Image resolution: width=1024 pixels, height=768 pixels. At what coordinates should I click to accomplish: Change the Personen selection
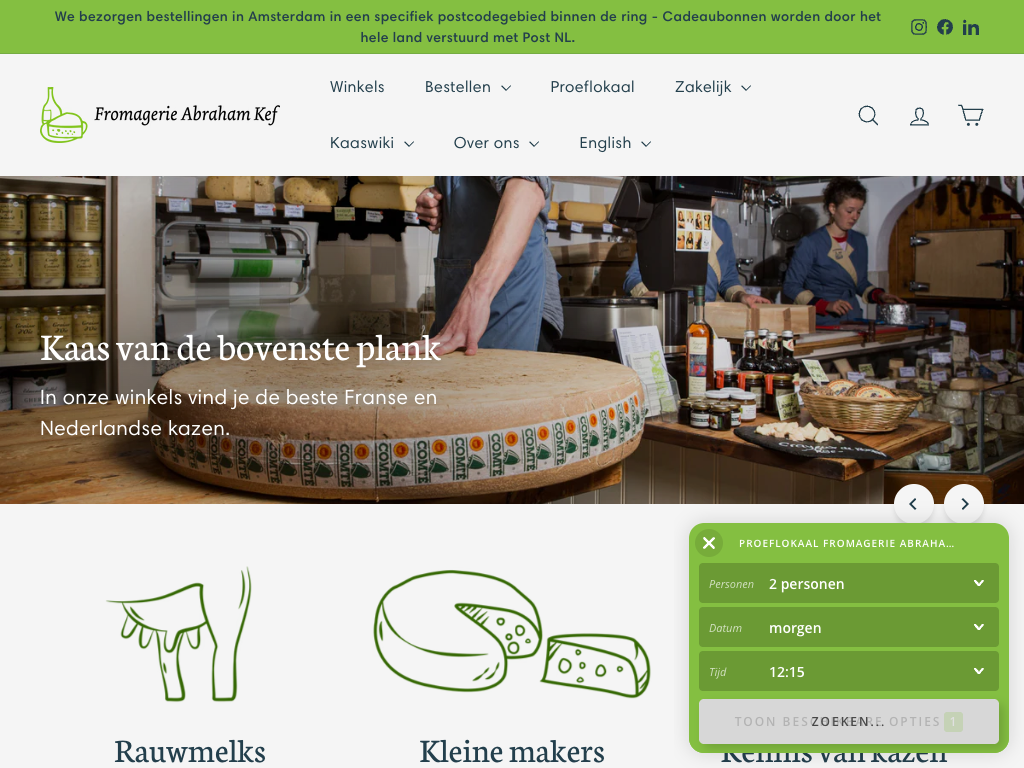pyautogui.click(x=848, y=583)
